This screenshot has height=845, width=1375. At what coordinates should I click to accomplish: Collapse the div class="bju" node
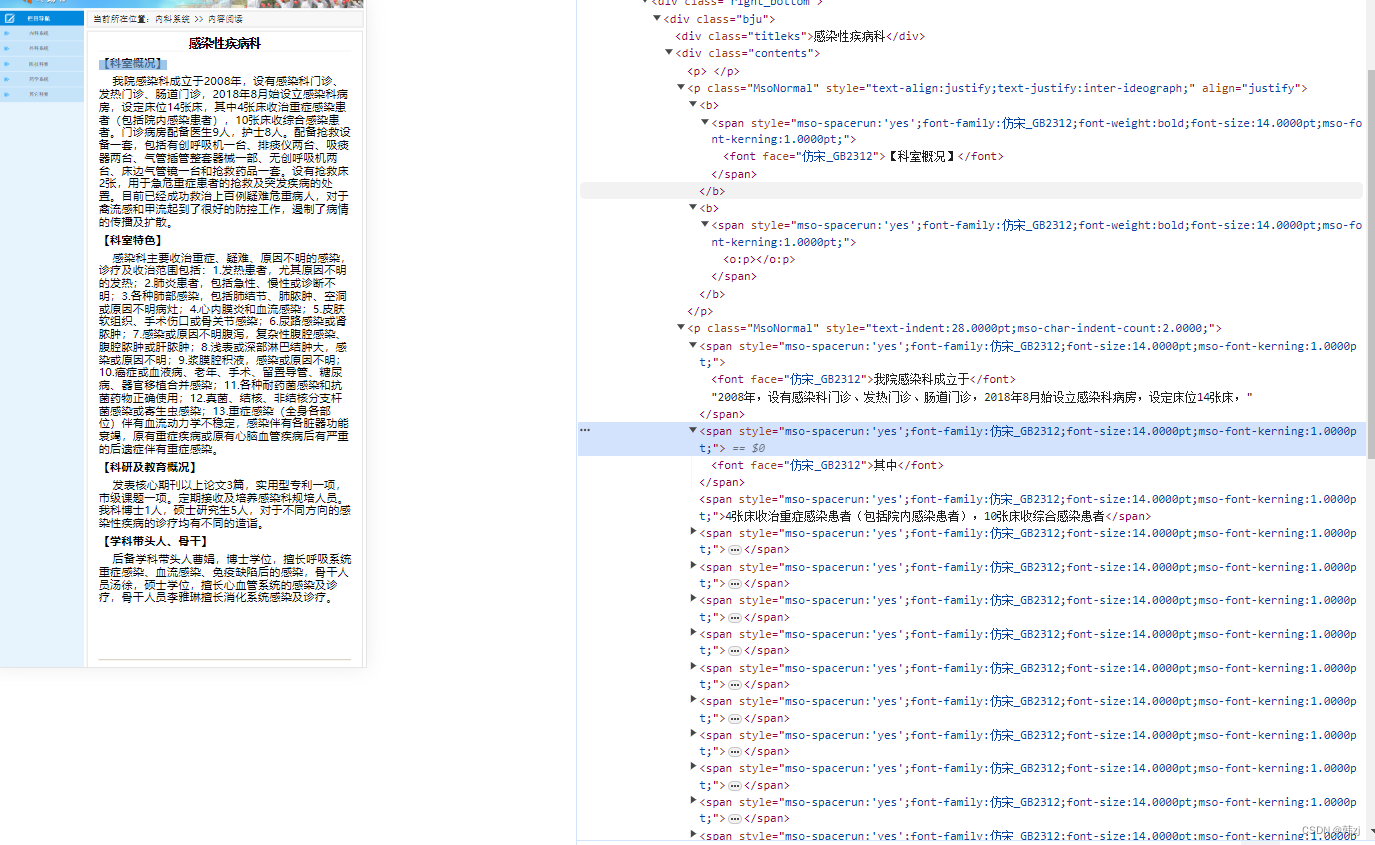(657, 19)
